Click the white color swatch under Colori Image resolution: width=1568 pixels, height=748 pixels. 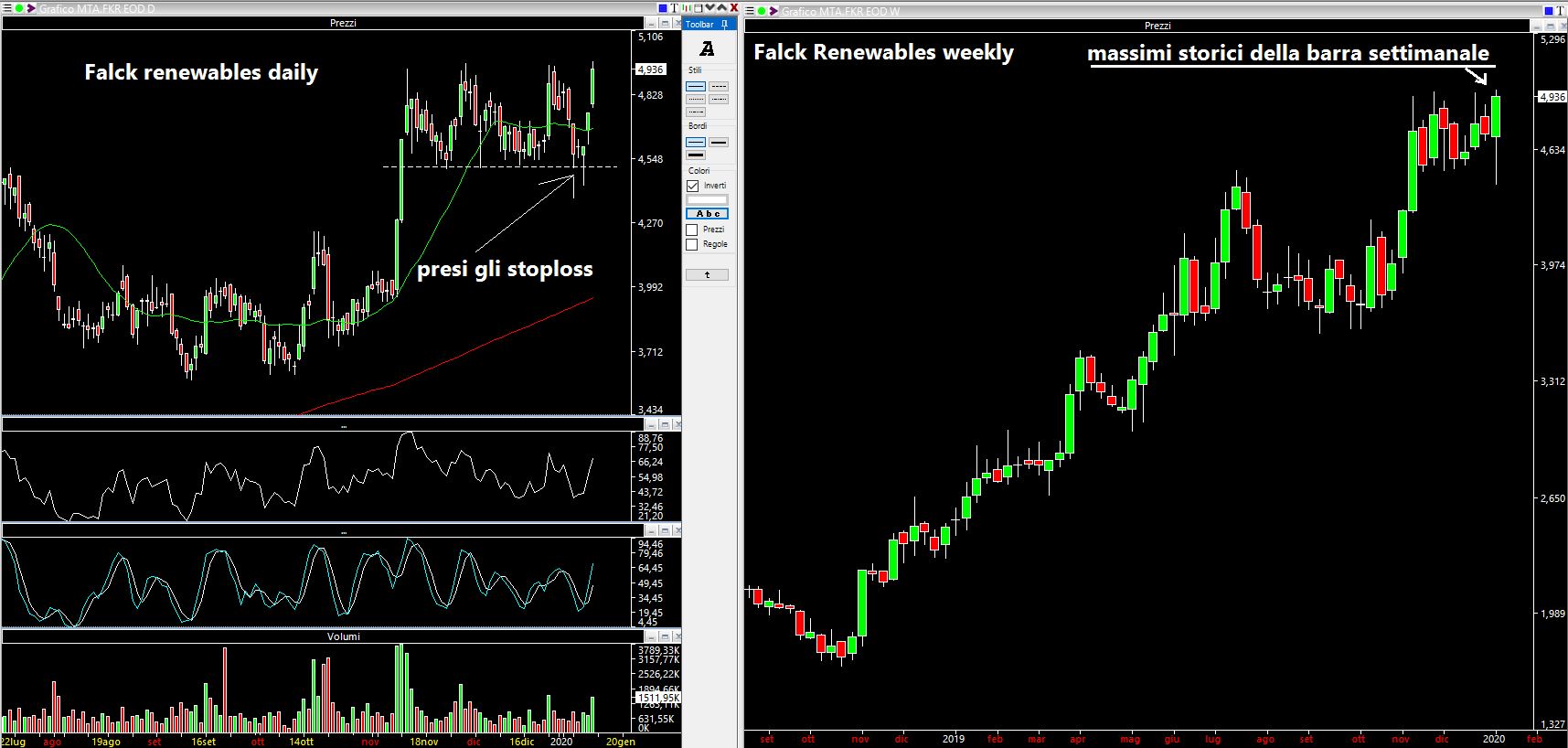[708, 199]
